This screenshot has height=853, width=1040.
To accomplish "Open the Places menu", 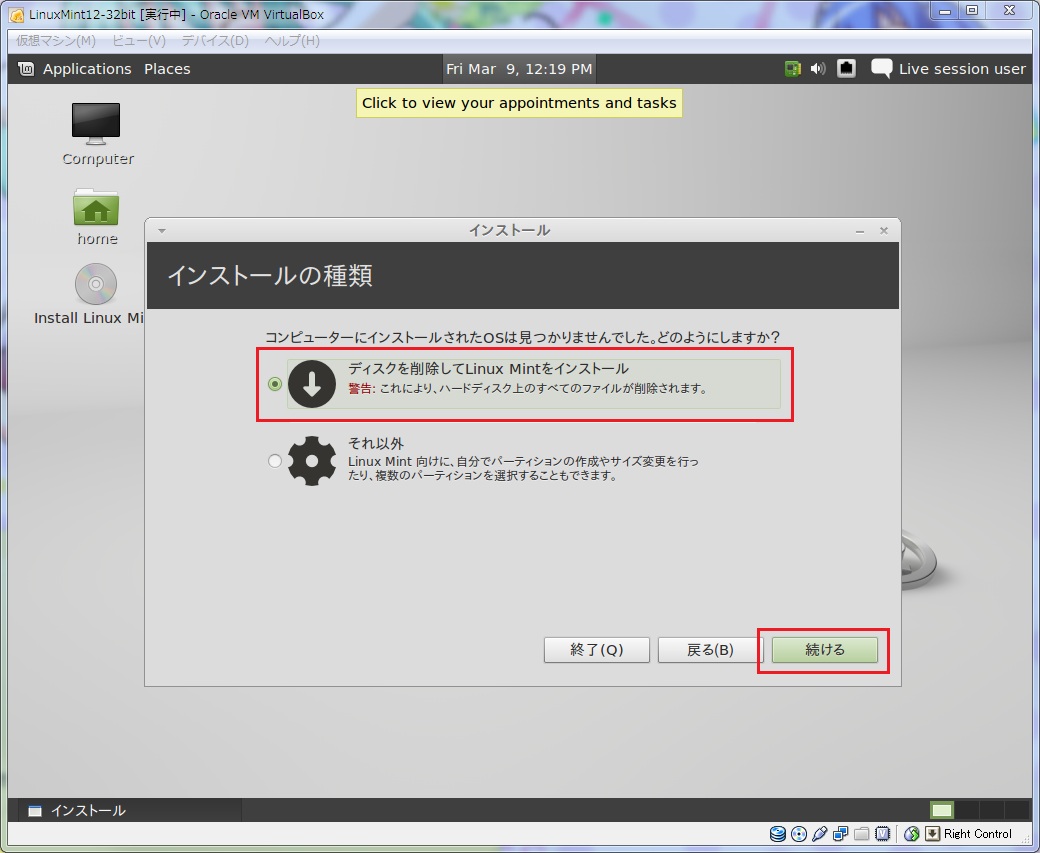I will (167, 69).
